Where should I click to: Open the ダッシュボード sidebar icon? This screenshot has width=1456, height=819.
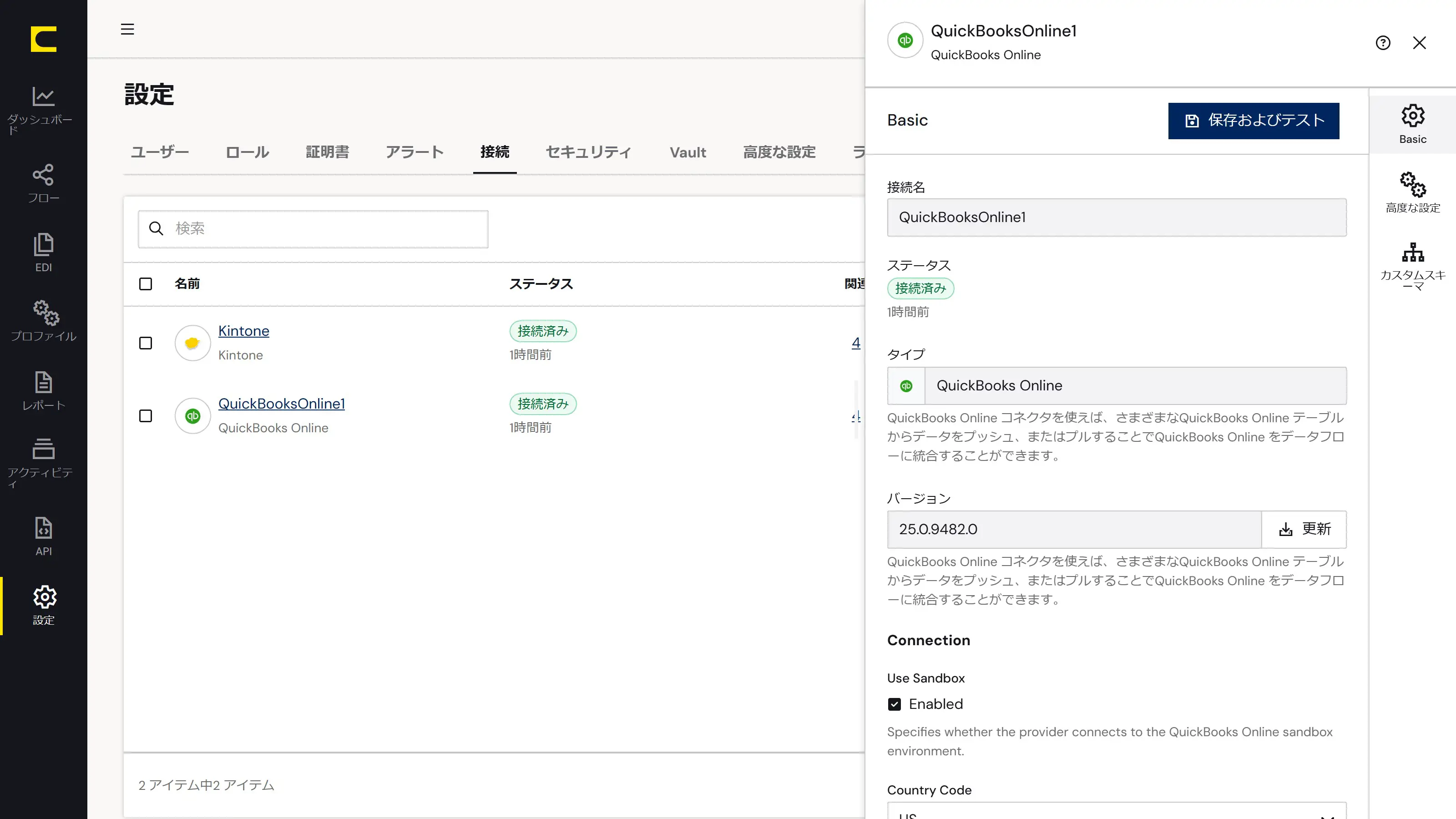[44, 96]
